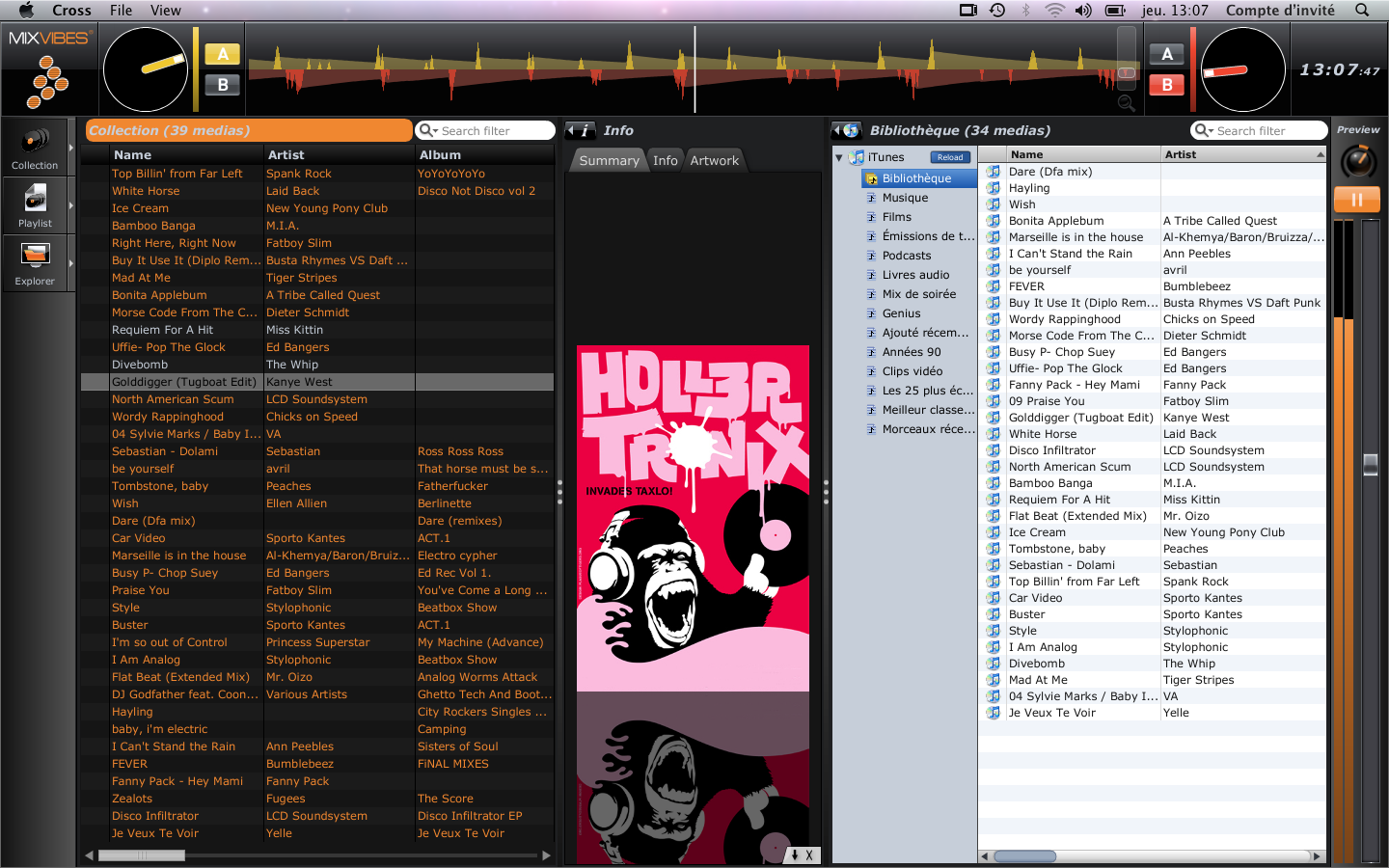This screenshot has height=868, width=1389.
Task: Click the Bibliothèque search filter field
Action: point(1260,130)
